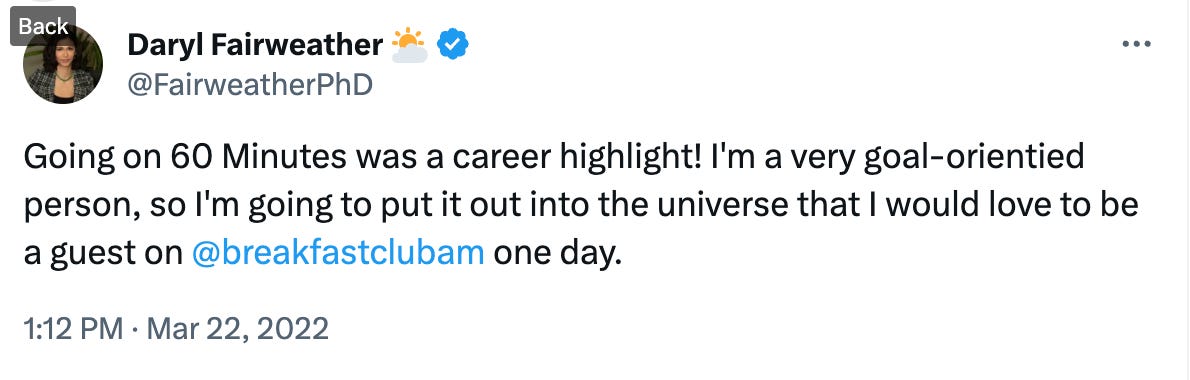This screenshot has width=1190, height=380.
Task: Click the tweet's first line mentioning 60 Minutes
Action: [554, 158]
